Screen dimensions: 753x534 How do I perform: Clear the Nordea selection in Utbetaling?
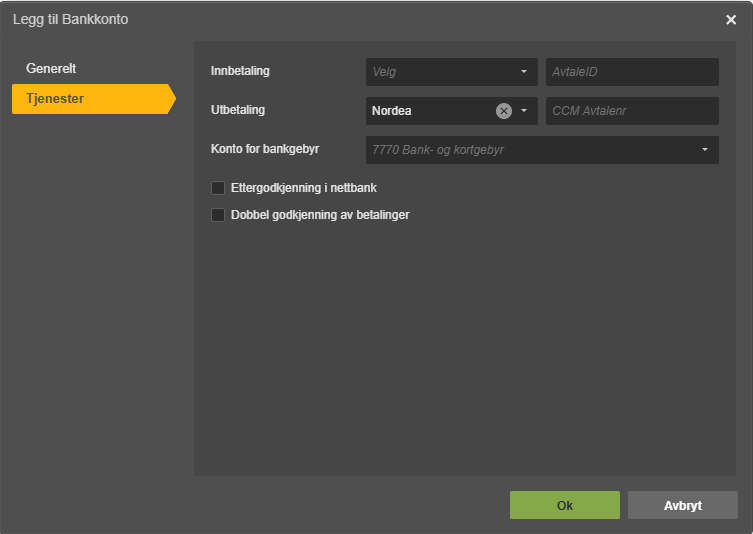[x=504, y=111]
